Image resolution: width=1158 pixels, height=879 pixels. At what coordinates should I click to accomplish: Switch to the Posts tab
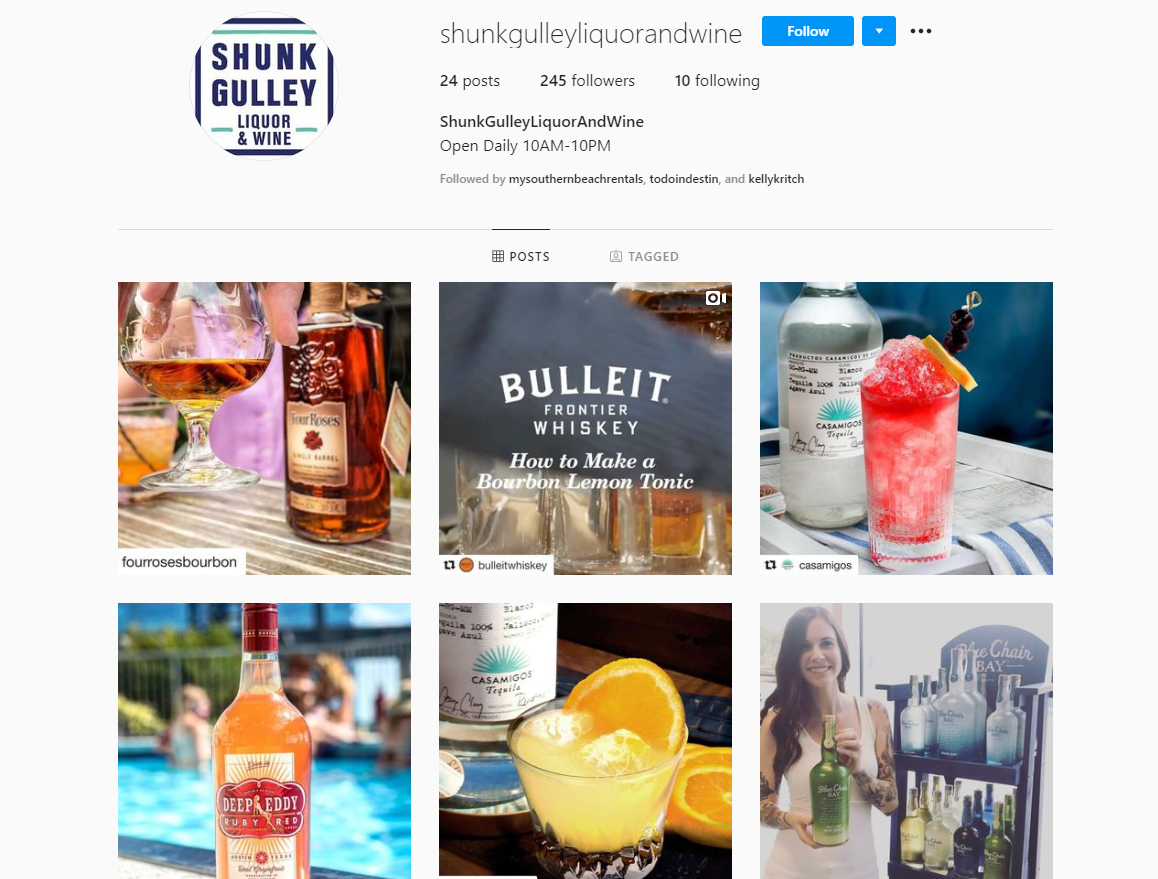tap(521, 256)
